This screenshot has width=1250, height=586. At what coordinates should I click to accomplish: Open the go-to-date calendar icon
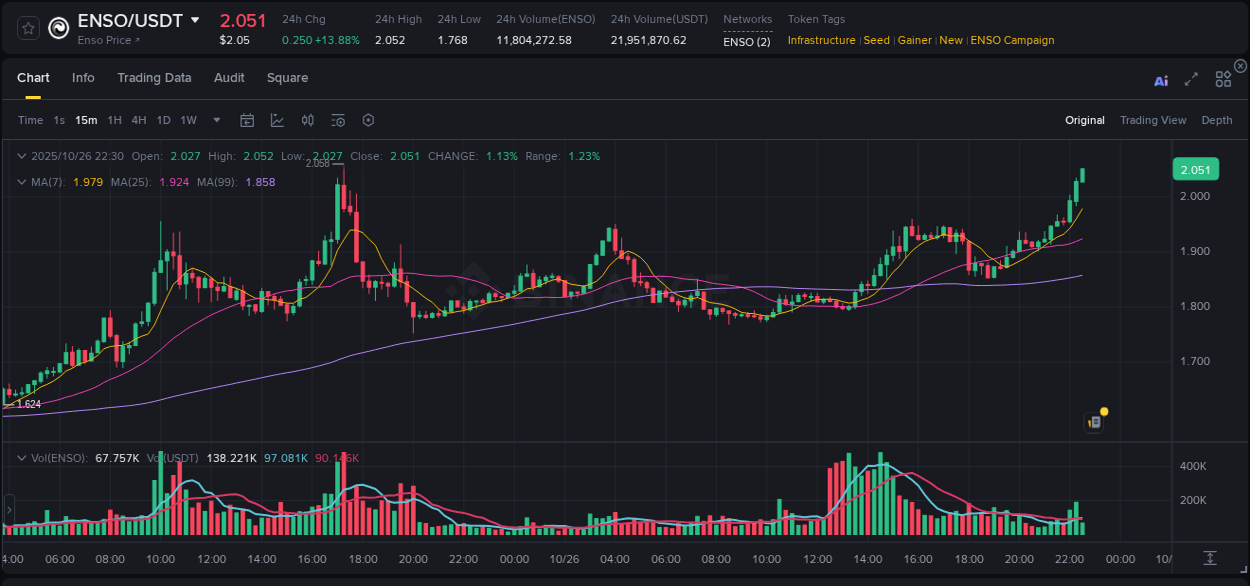click(247, 120)
